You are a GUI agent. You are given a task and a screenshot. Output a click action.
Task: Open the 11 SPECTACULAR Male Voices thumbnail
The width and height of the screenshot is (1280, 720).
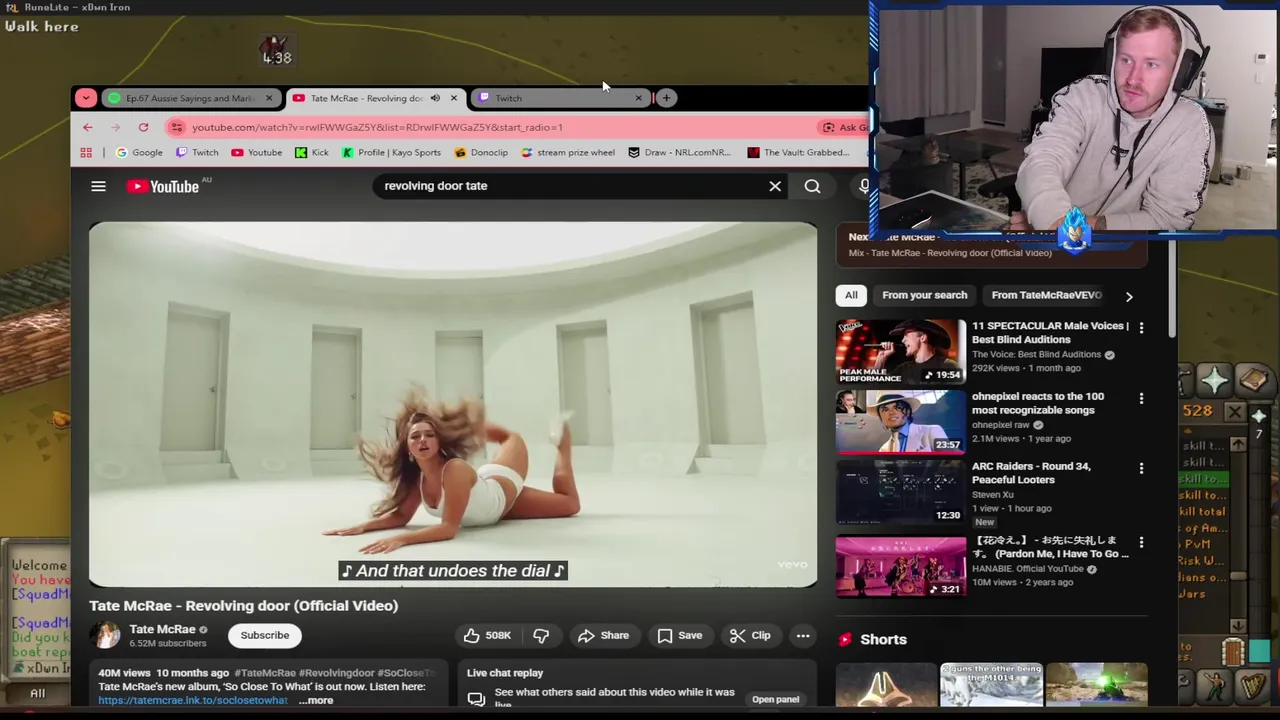(901, 351)
